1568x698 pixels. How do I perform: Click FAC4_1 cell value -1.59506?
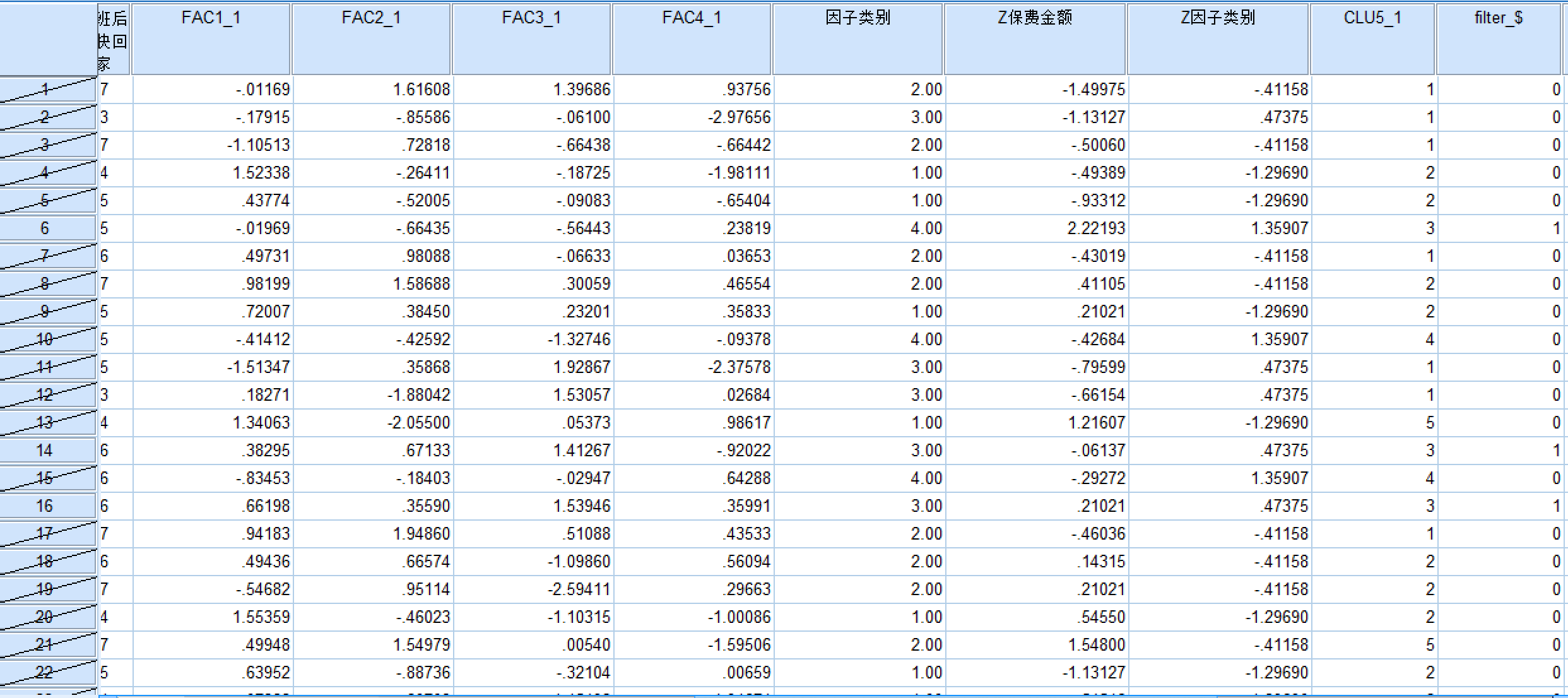[x=692, y=645]
